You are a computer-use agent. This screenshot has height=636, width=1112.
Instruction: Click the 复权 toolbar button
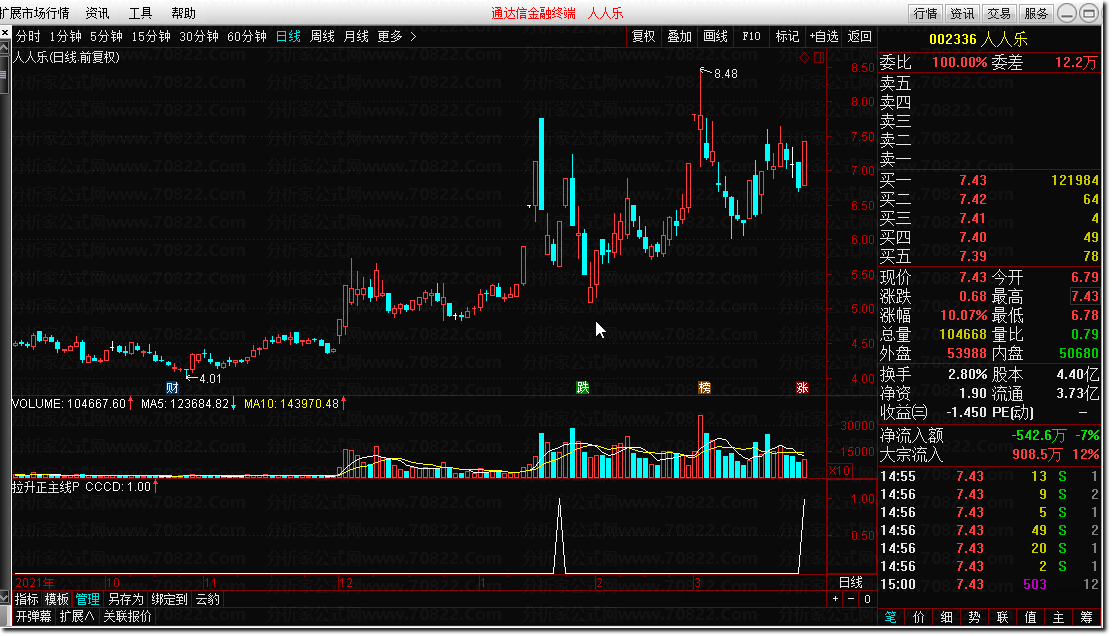coord(644,36)
